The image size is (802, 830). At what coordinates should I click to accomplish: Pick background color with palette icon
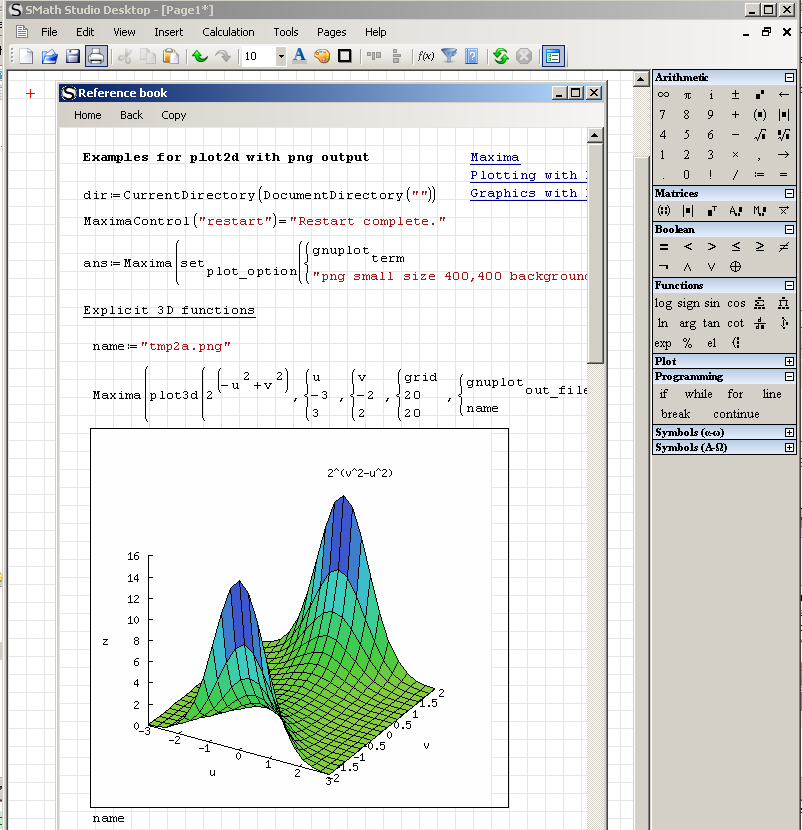pos(321,56)
